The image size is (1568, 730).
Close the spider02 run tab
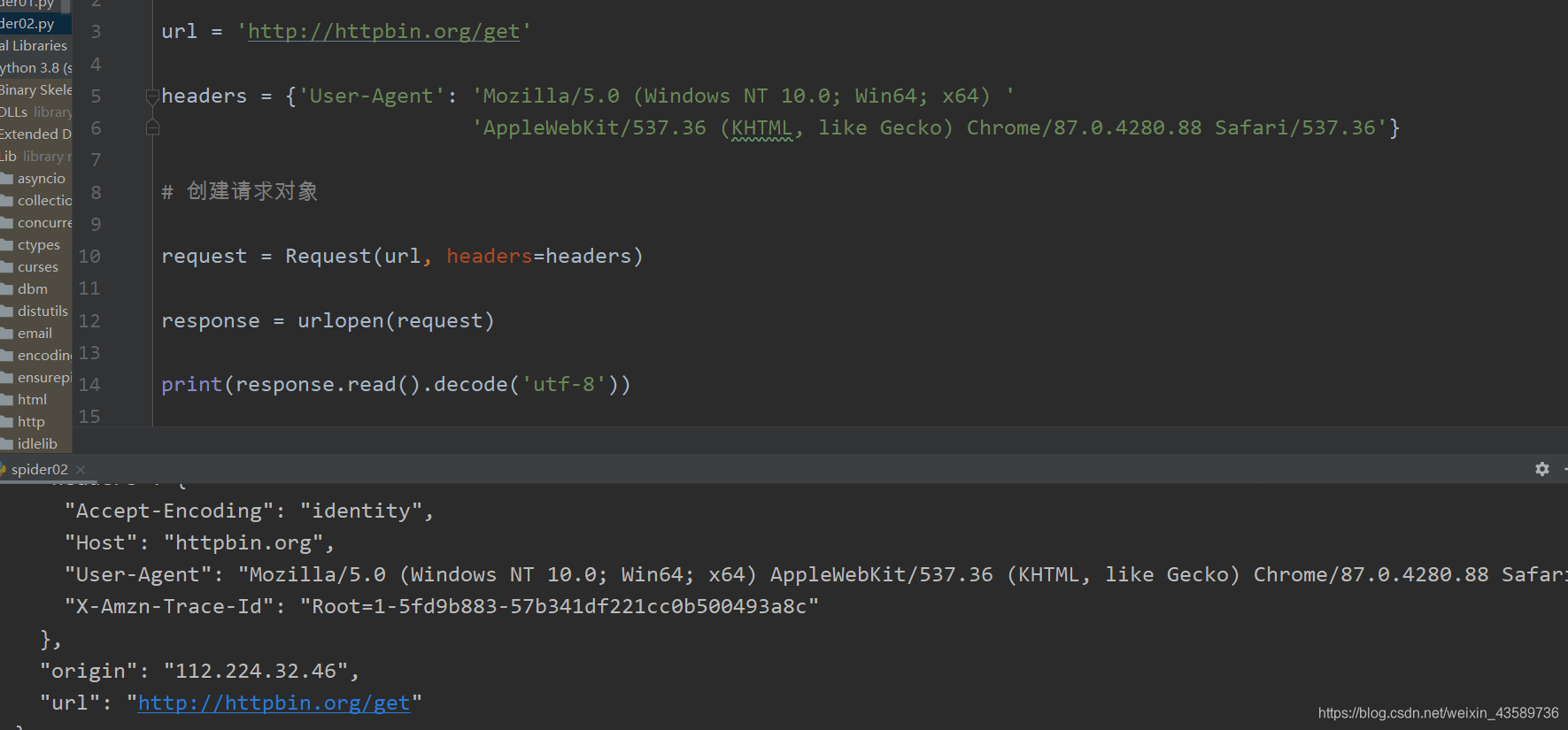[x=81, y=470]
